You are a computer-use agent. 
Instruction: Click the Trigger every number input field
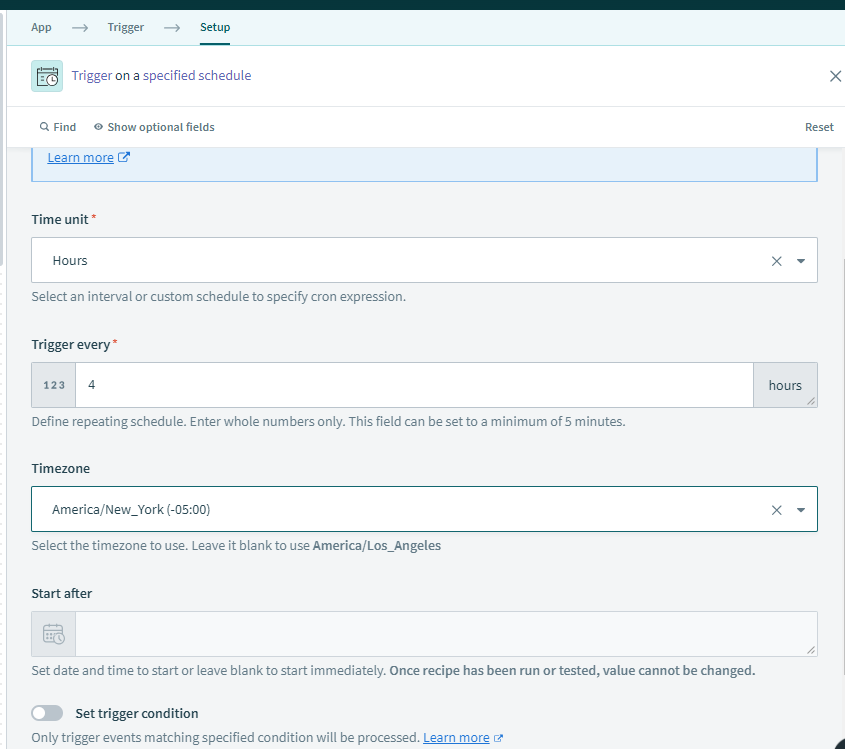click(414, 385)
